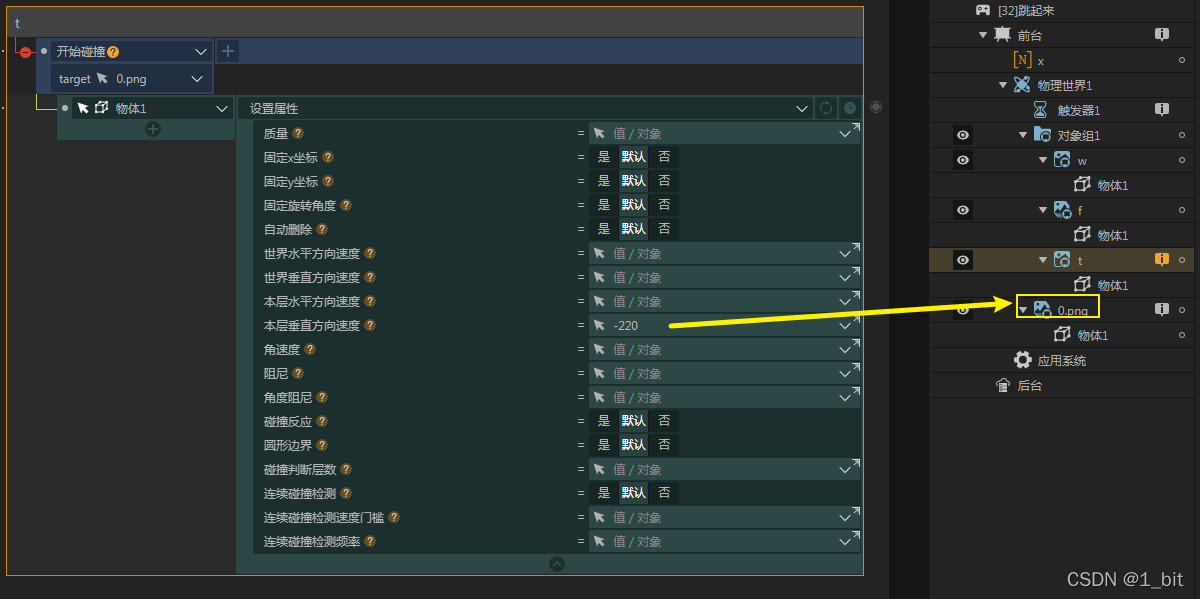Show help for 固定旋转角度
Viewport: 1200px width, 599px height.
[346, 205]
